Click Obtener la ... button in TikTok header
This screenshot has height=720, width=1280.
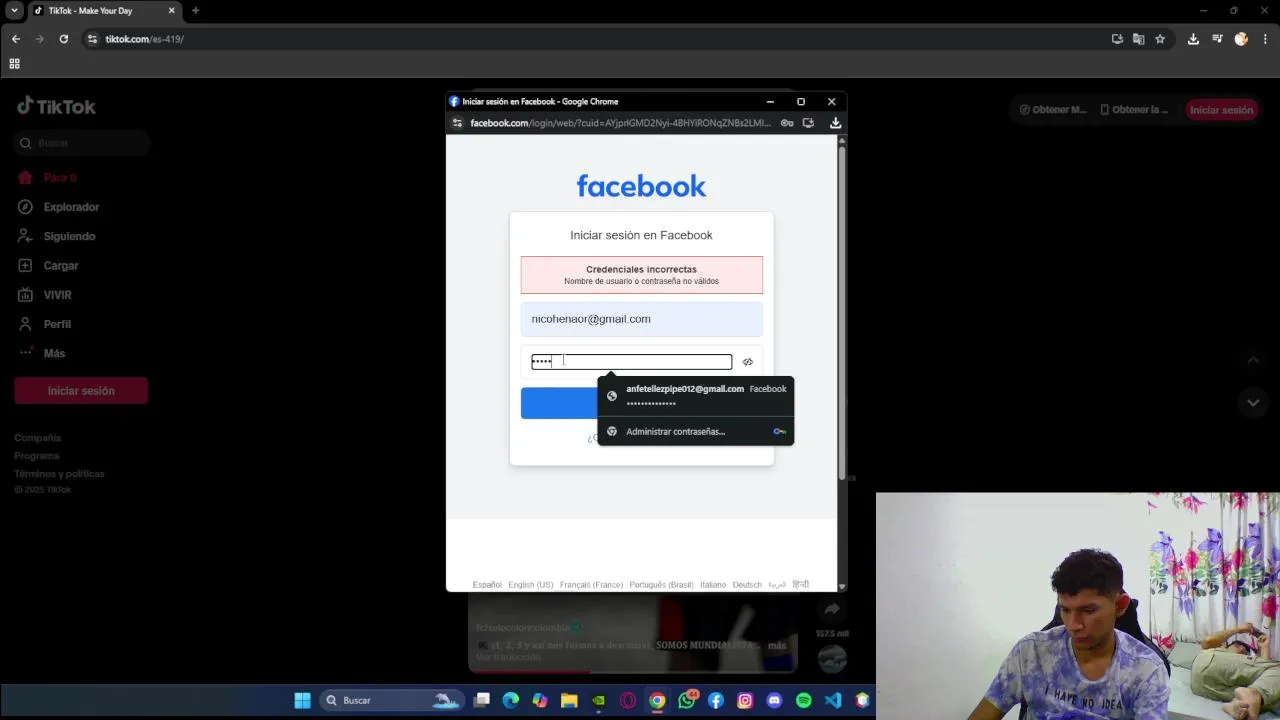(x=1134, y=110)
